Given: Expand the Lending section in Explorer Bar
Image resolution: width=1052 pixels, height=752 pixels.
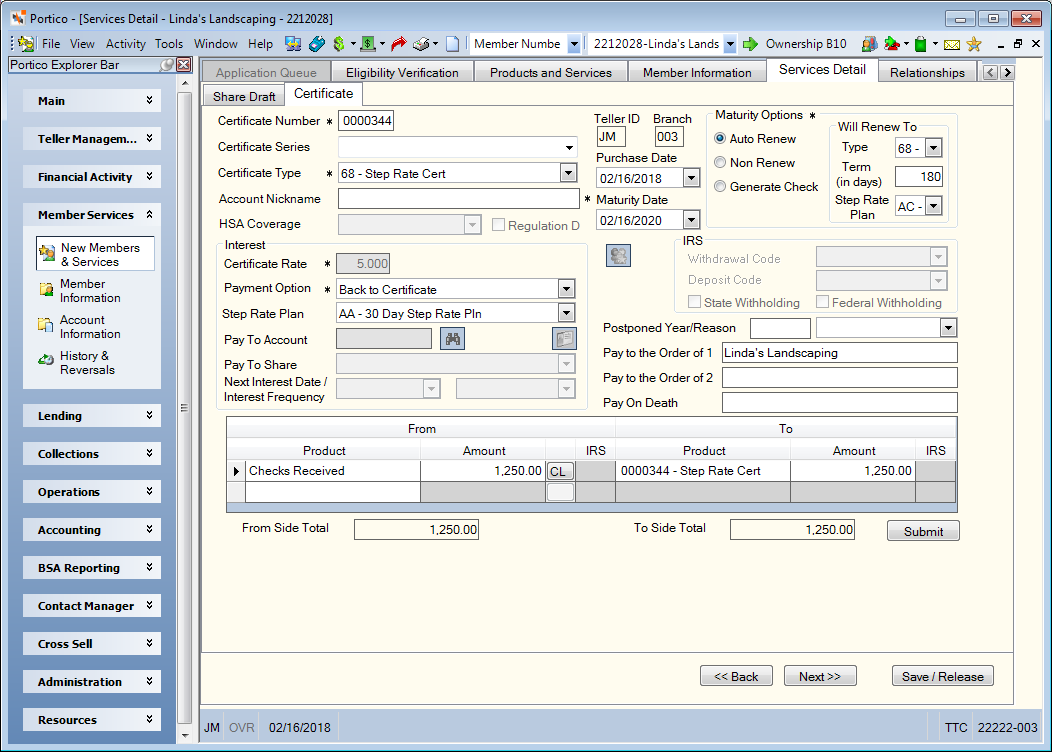Looking at the screenshot, I should (x=92, y=416).
